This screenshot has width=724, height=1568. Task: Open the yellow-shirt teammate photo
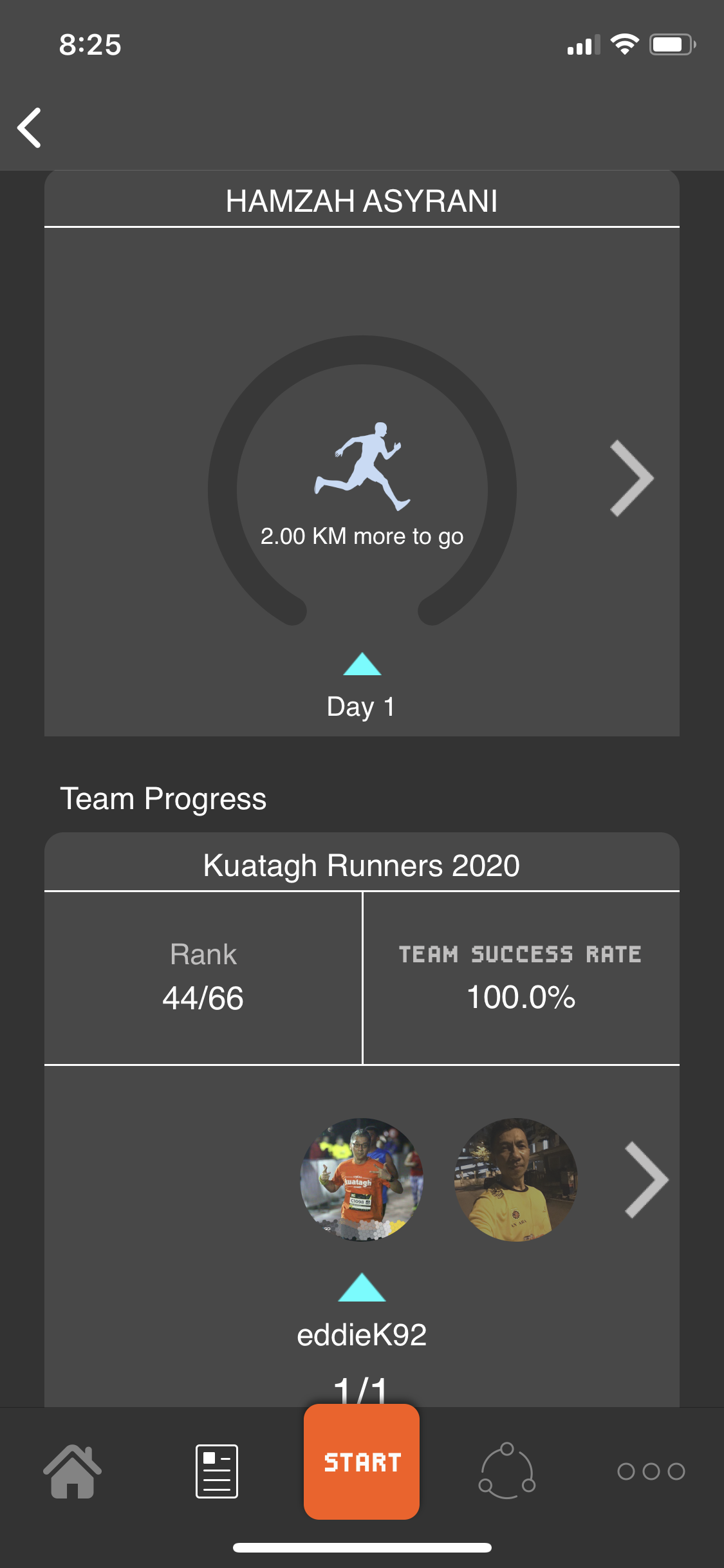[x=515, y=1179]
